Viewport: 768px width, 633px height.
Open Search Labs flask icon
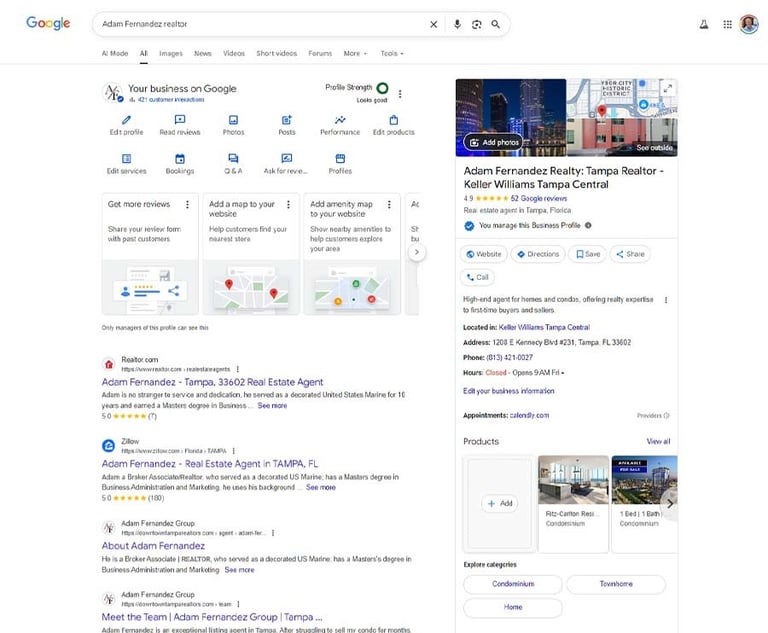tap(704, 24)
